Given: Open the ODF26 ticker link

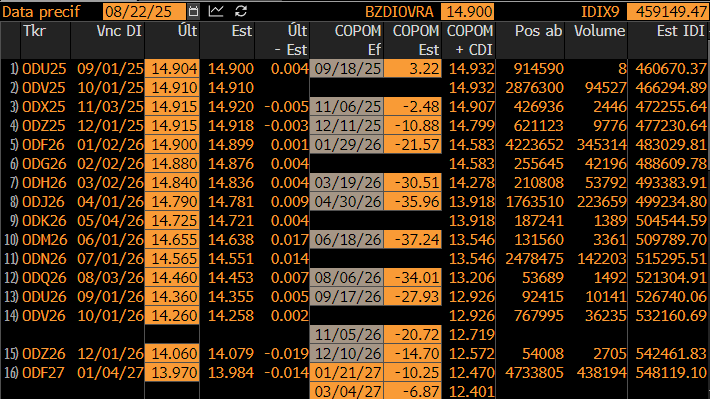Looking at the screenshot, I should tap(43, 145).
